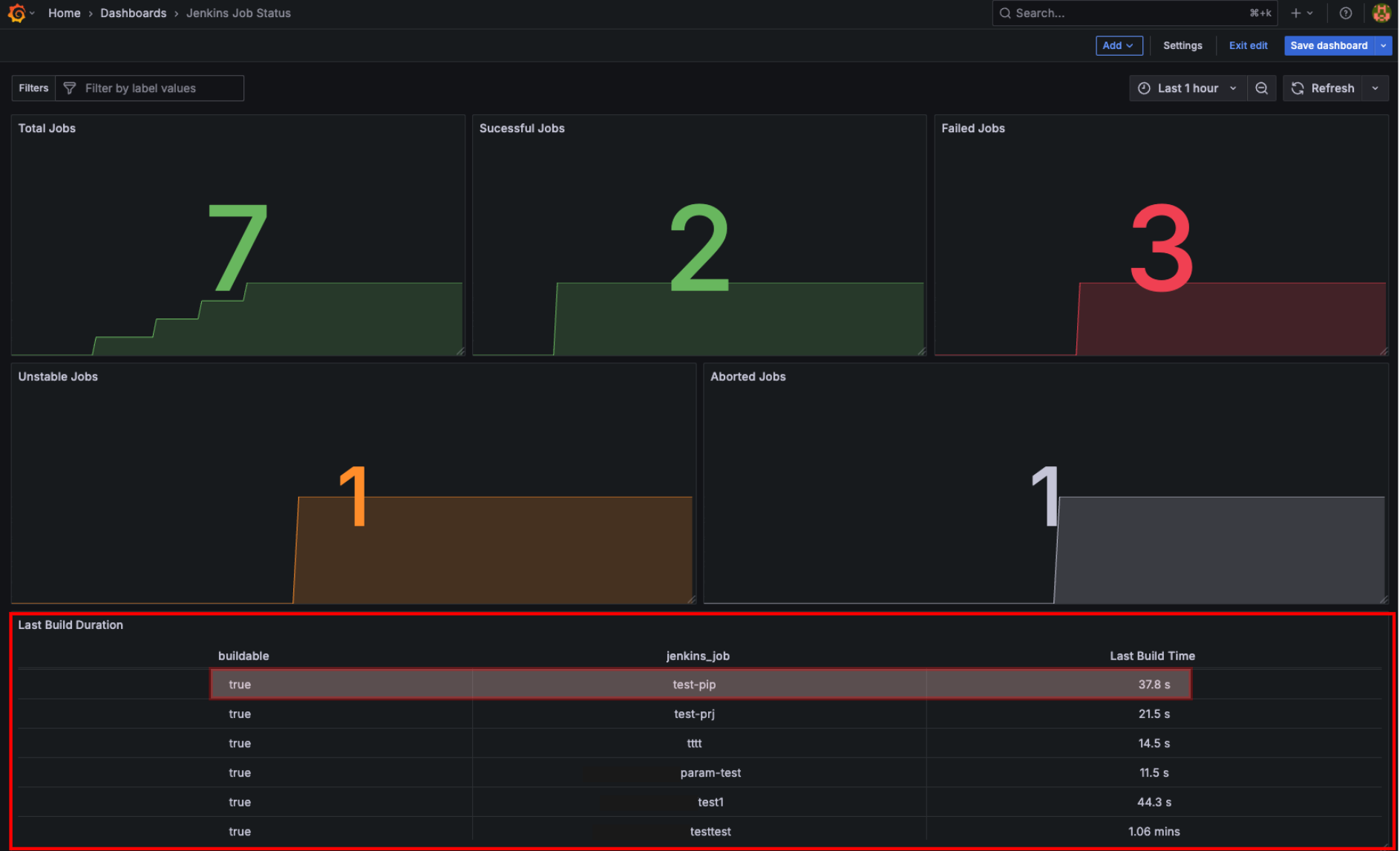Viewport: 1400px width, 851px height.
Task: Click the red 3 failed jobs value
Action: (x=1162, y=247)
